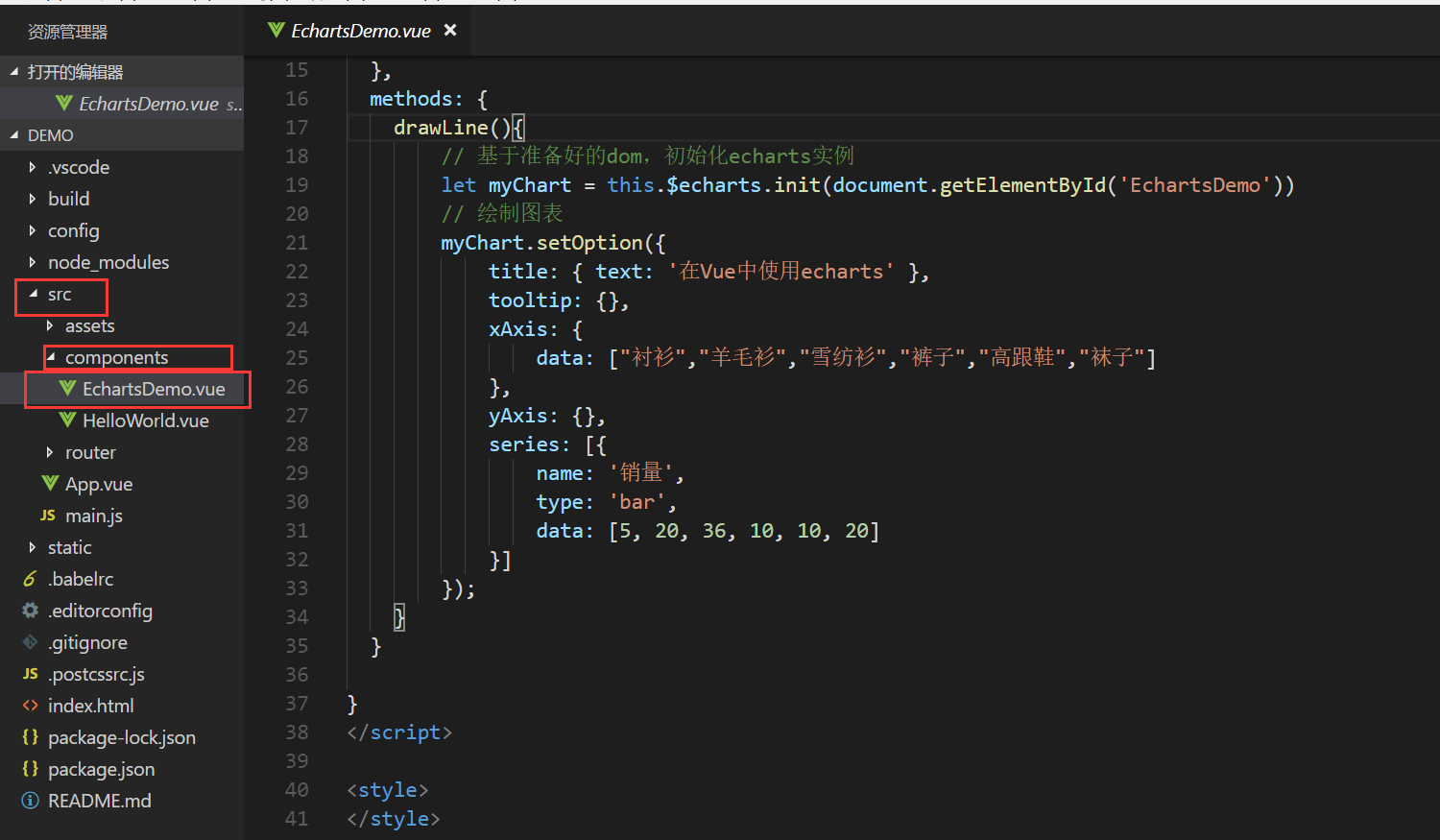Open App.vue file
Screen dimensions: 1440x840
99,484
